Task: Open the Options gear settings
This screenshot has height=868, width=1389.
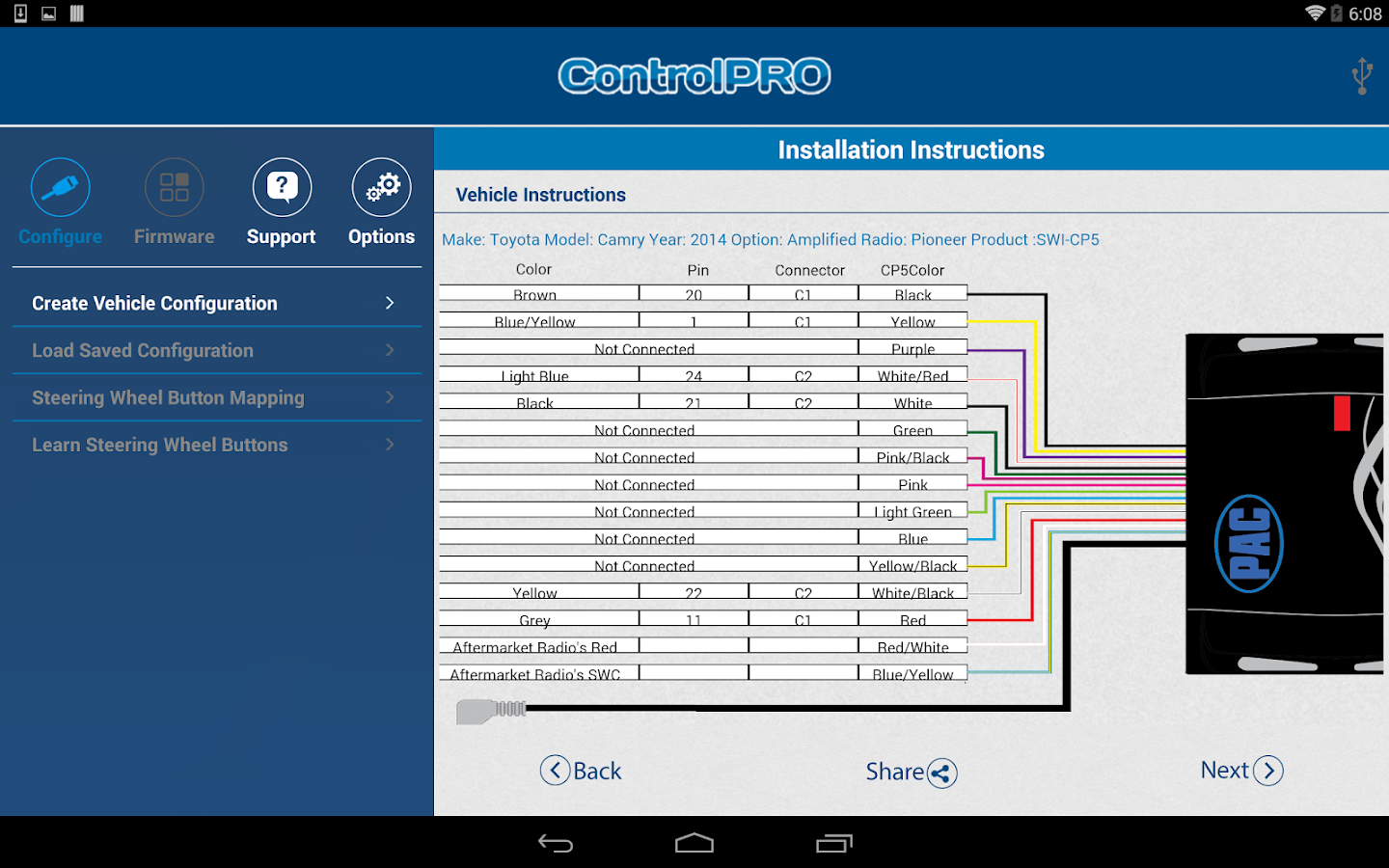Action: pos(381,203)
